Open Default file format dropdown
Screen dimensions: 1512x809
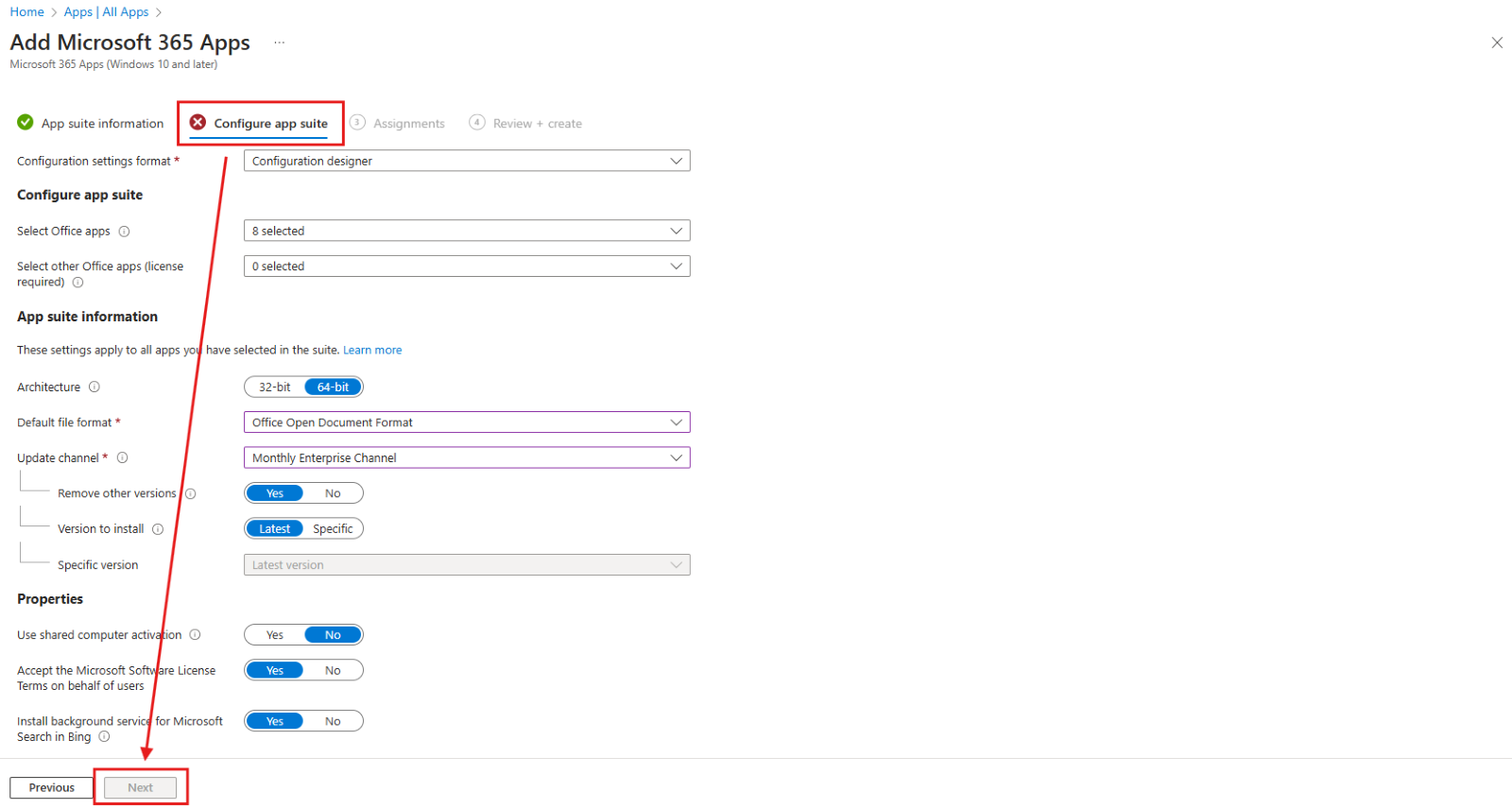click(467, 422)
